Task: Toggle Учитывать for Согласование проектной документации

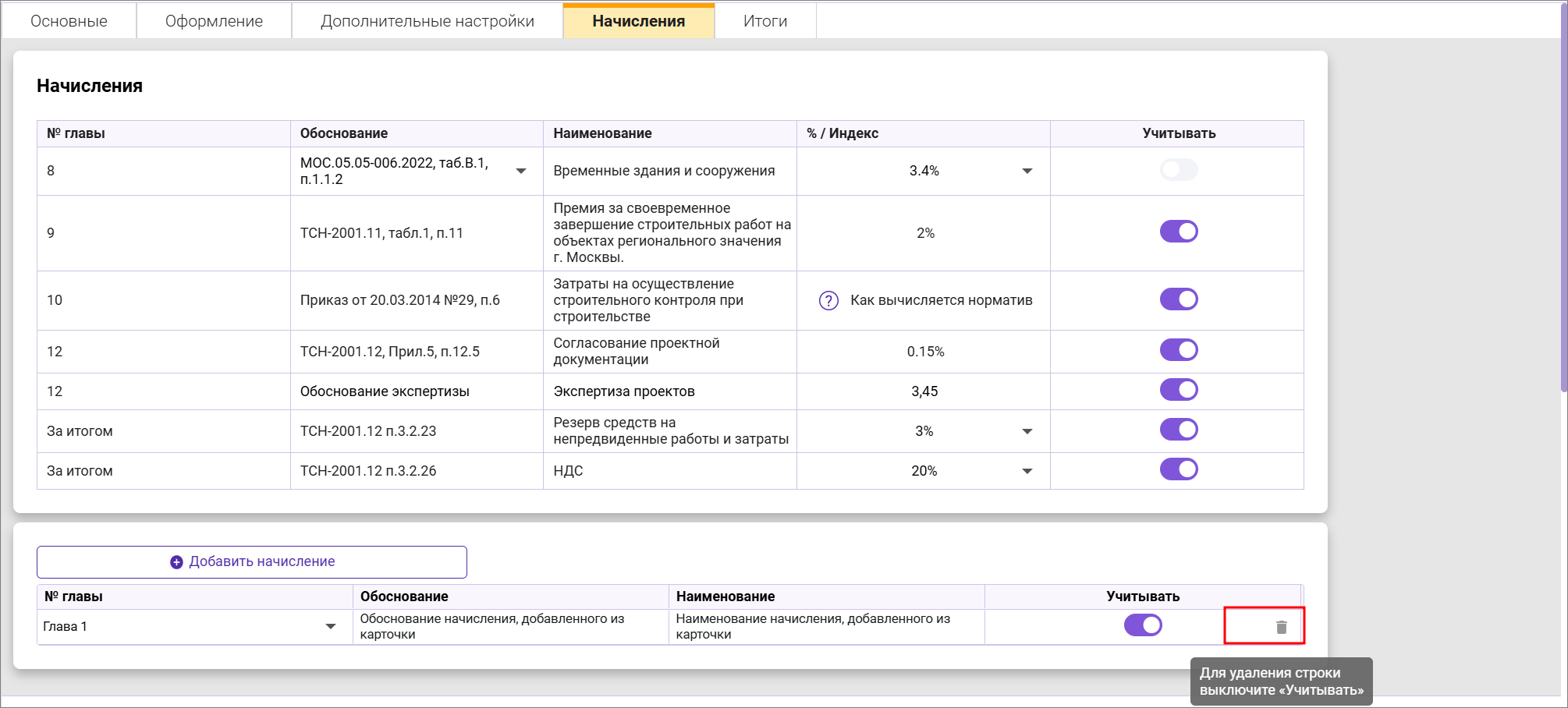Action: (x=1179, y=350)
